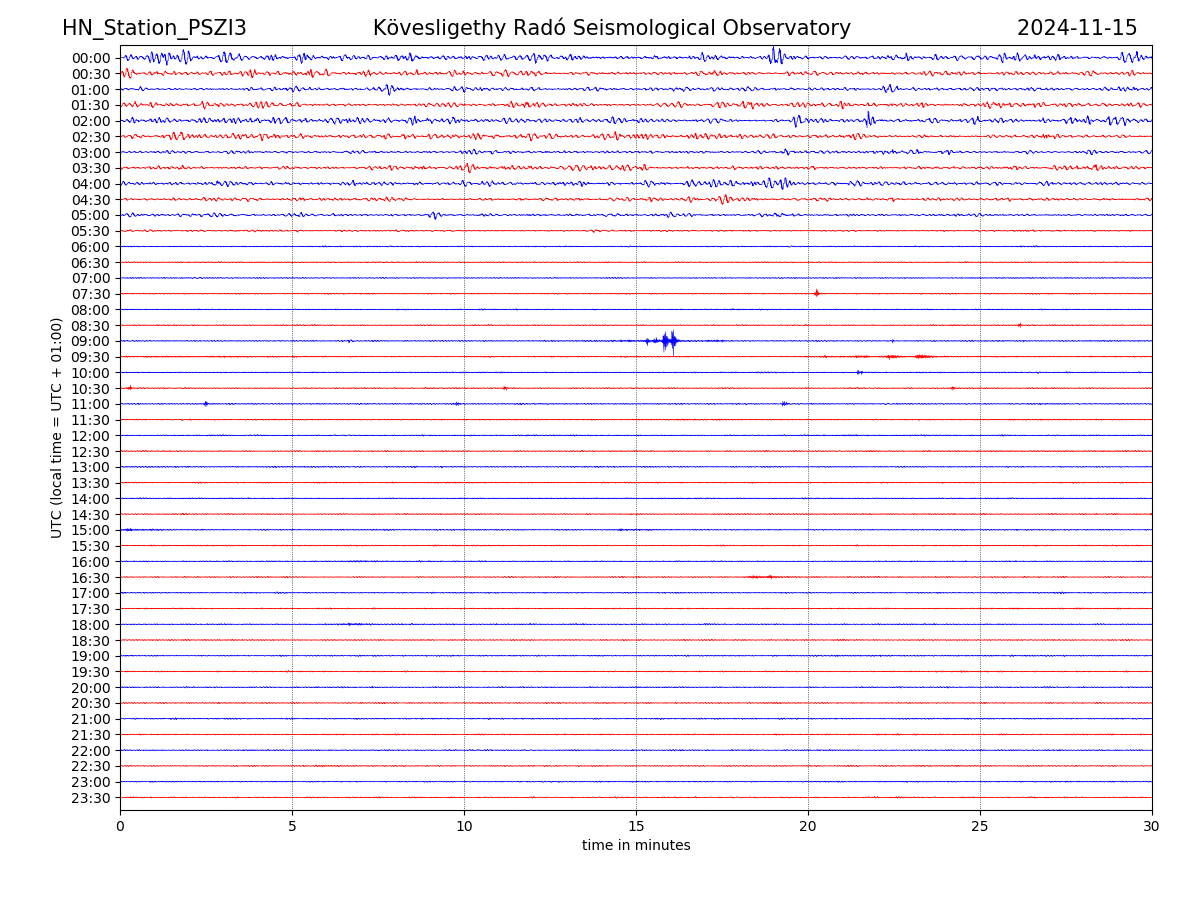The width and height of the screenshot is (1200, 900).
Task: Click the vertical UTC local time axis label
Action: tap(57, 427)
